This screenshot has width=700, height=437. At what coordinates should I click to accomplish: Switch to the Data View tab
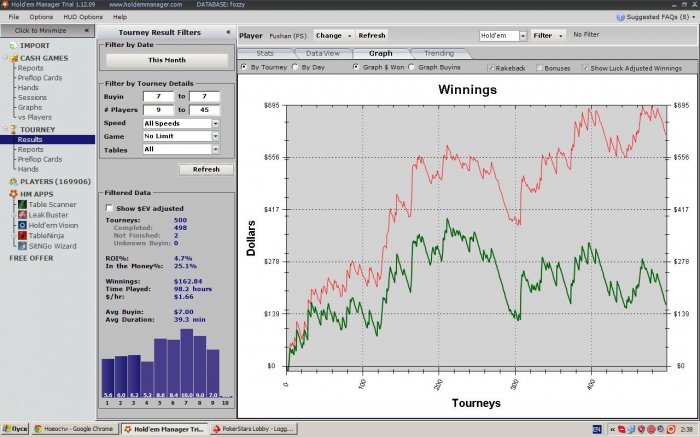point(323,53)
